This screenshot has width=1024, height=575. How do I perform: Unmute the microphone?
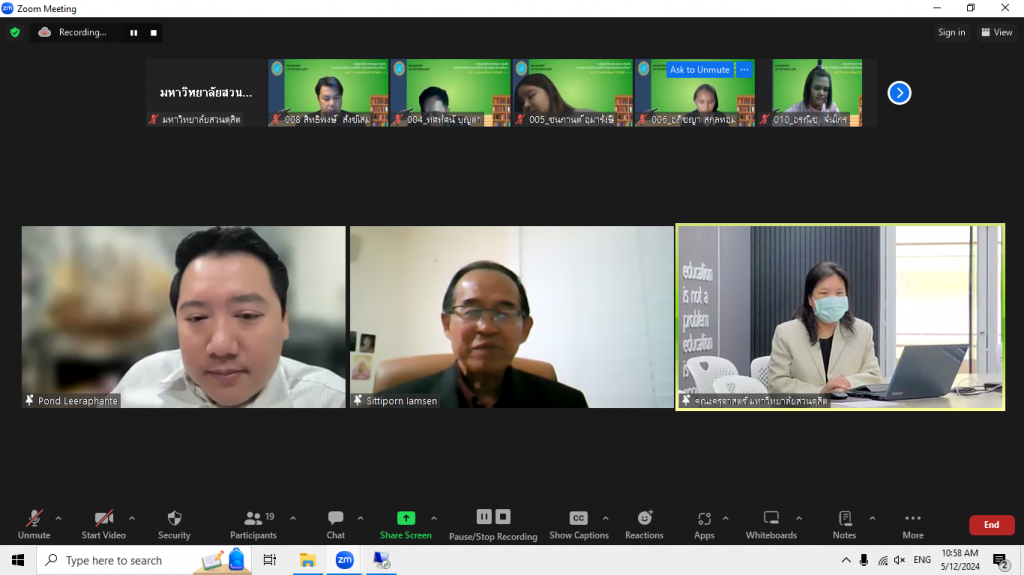click(34, 523)
